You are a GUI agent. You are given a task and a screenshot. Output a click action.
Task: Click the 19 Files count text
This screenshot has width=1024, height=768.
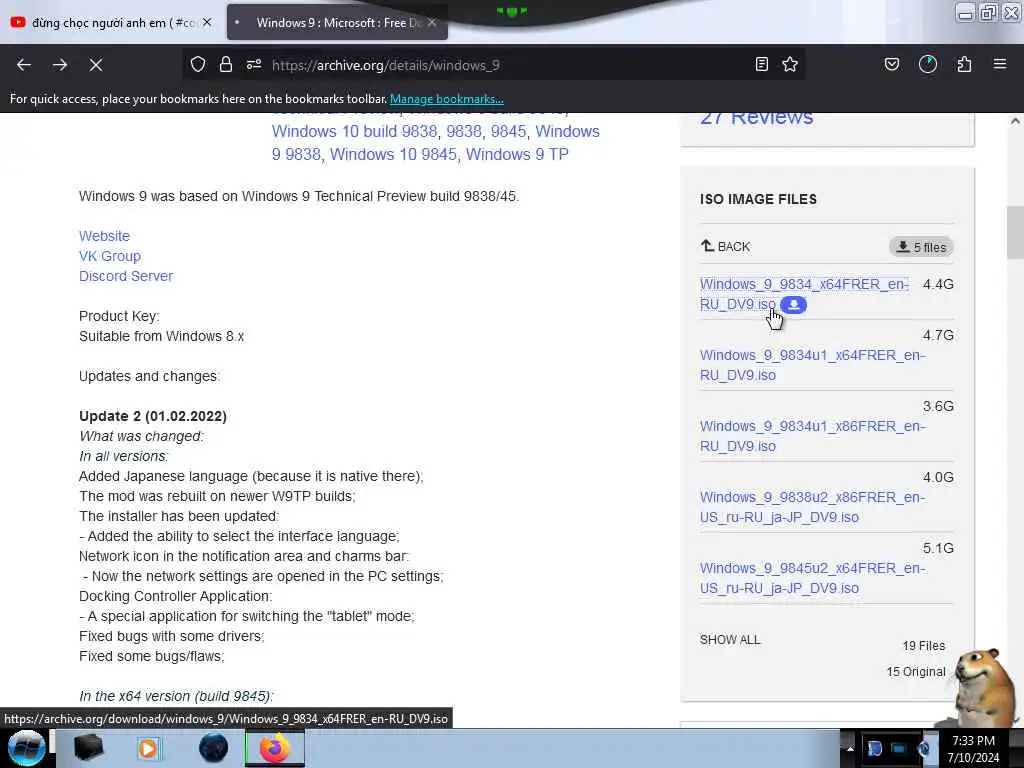pyautogui.click(x=924, y=646)
